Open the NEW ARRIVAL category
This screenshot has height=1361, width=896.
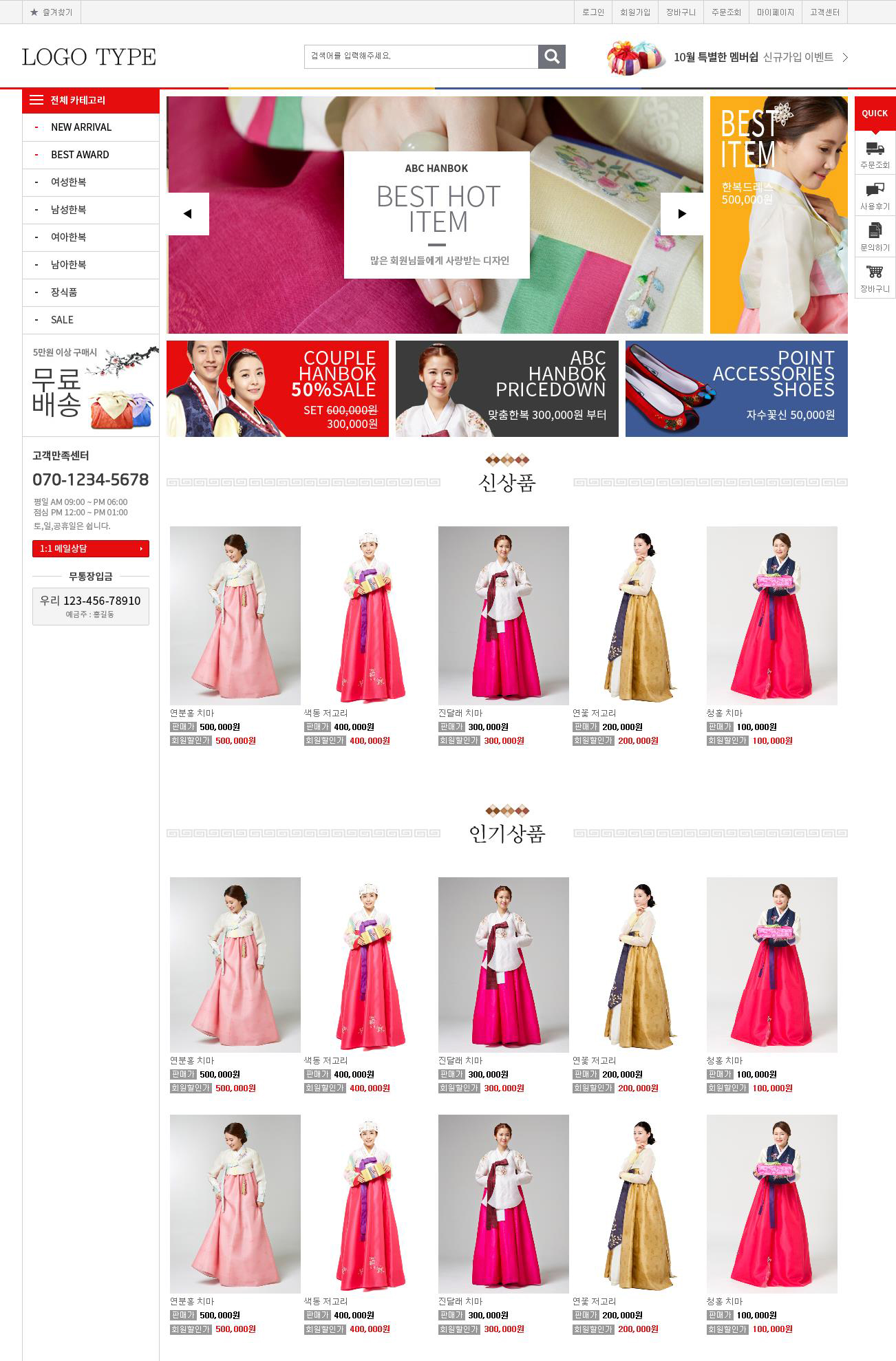click(81, 127)
